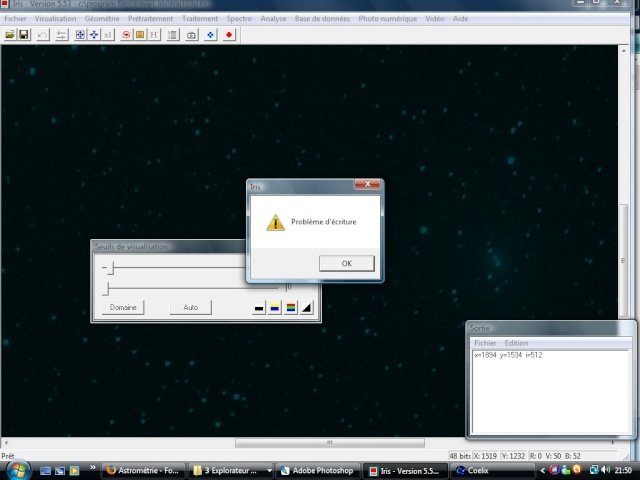Click the horizontal scrollbar thumb
640x480 pixels.
(x=330, y=442)
